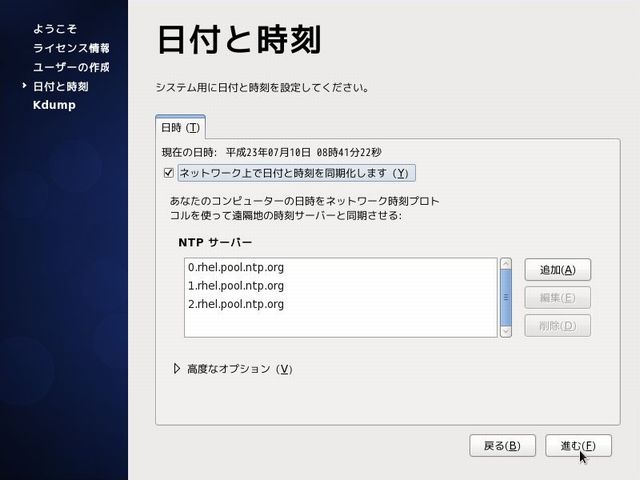Image resolution: width=640 pixels, height=480 pixels.
Task: Click 戻る(B) to go back
Action: 502,446
